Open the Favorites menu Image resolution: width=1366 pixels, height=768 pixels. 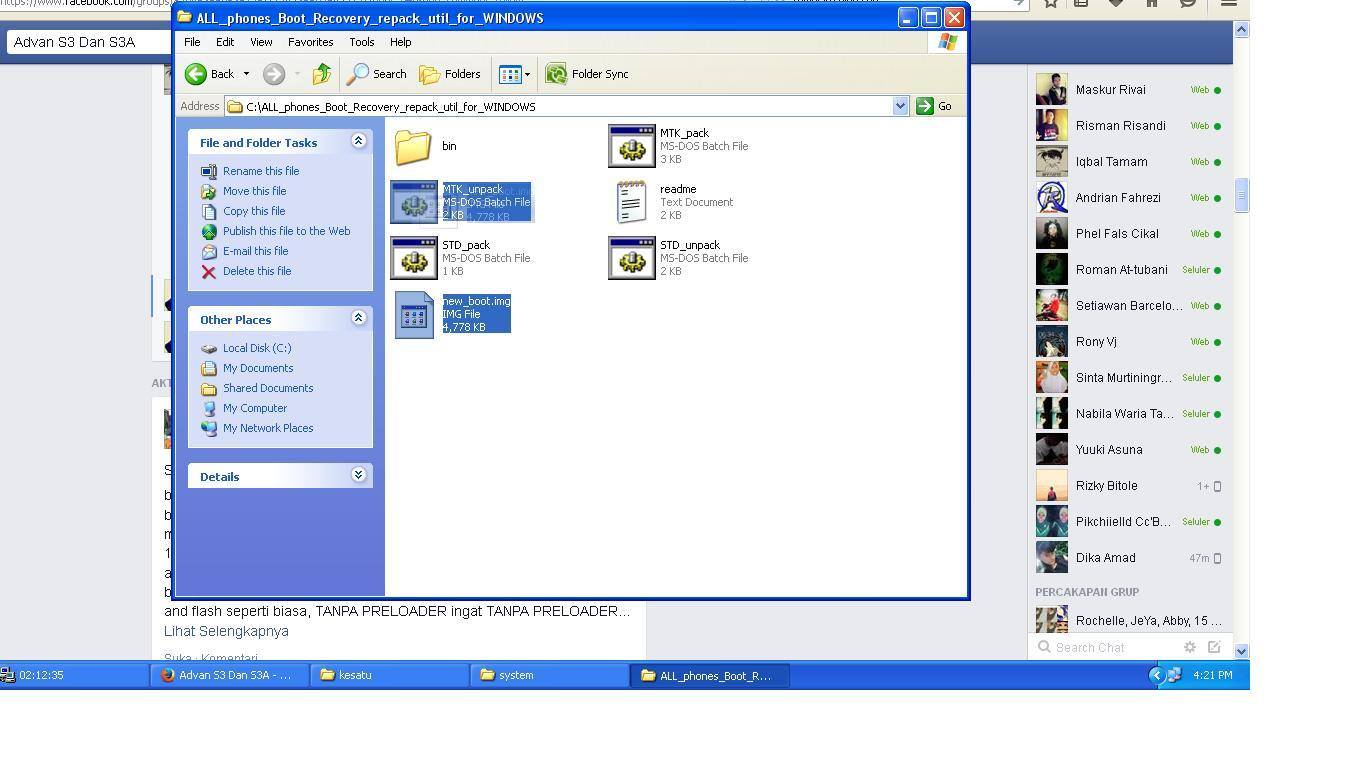click(x=310, y=42)
